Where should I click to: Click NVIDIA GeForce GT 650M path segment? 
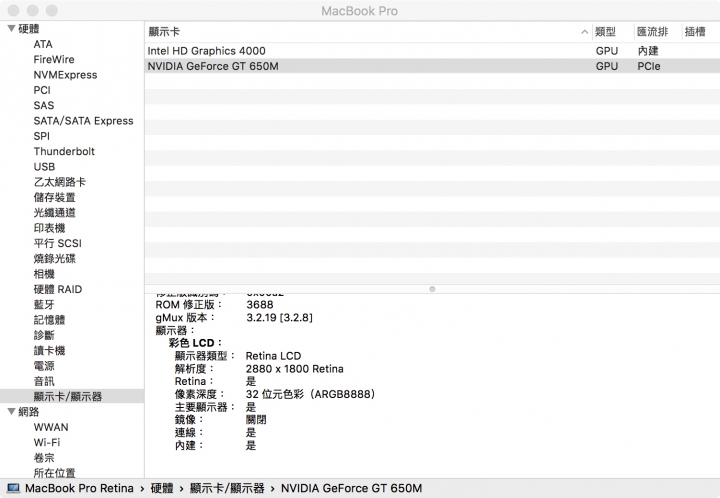351,488
